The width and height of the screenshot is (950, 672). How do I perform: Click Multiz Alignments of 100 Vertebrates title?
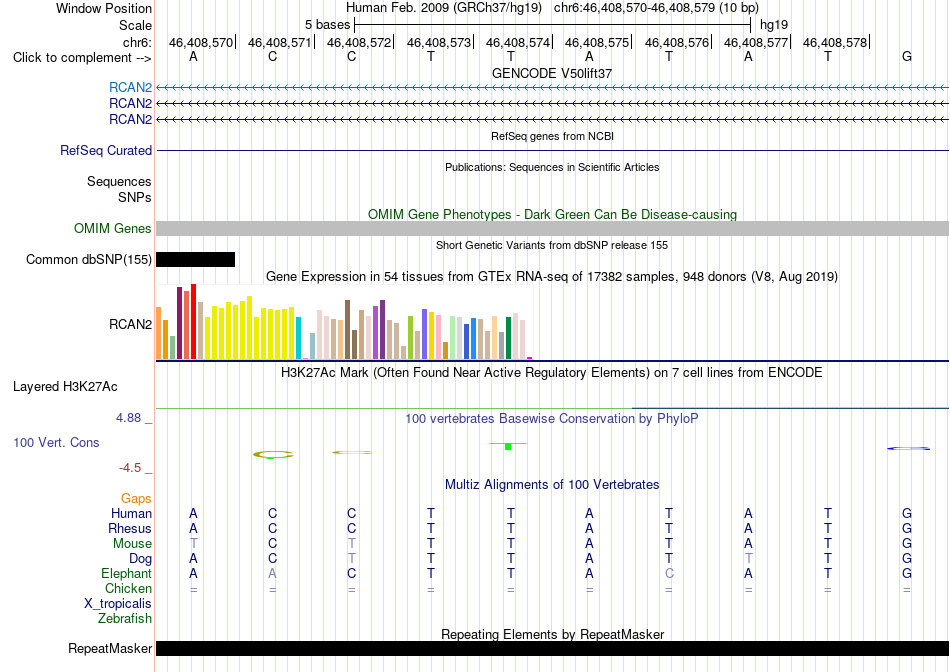tap(552, 485)
